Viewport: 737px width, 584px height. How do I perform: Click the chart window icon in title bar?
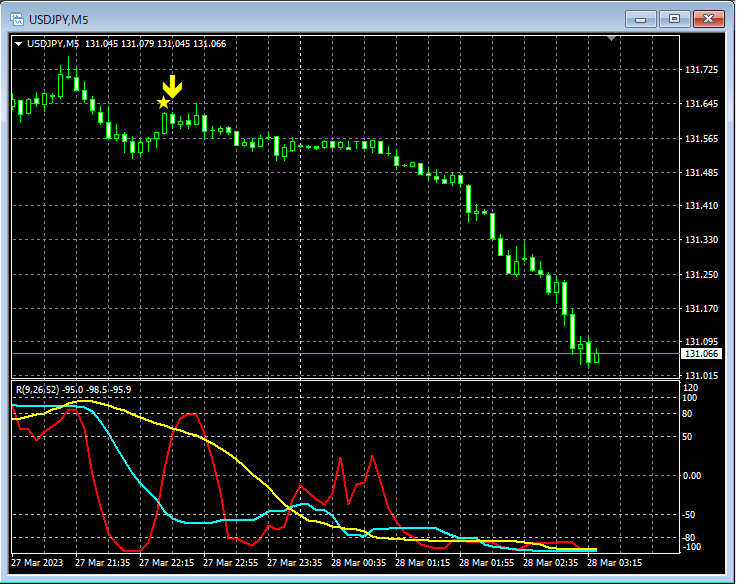(17, 19)
